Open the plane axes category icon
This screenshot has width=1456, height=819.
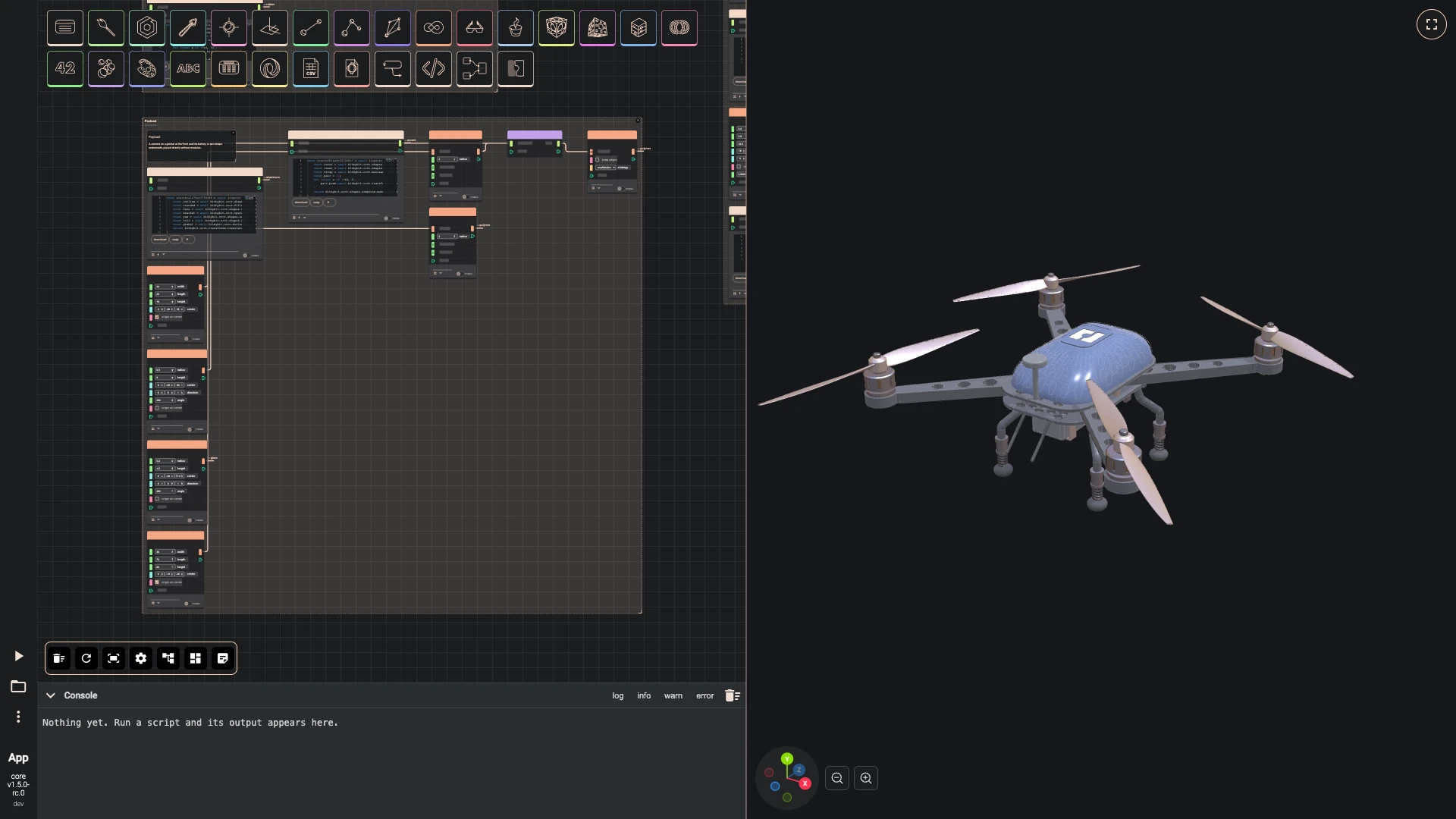pos(270,28)
